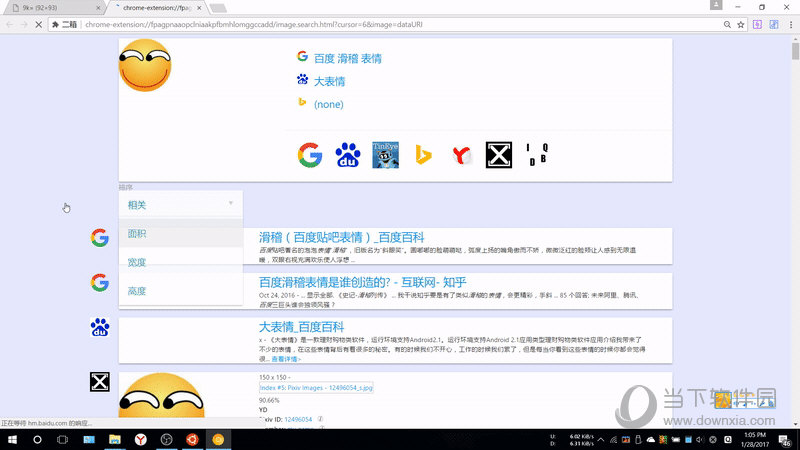Click the 90.66% similarity text
The image size is (800, 450).
pyautogui.click(x=269, y=401)
